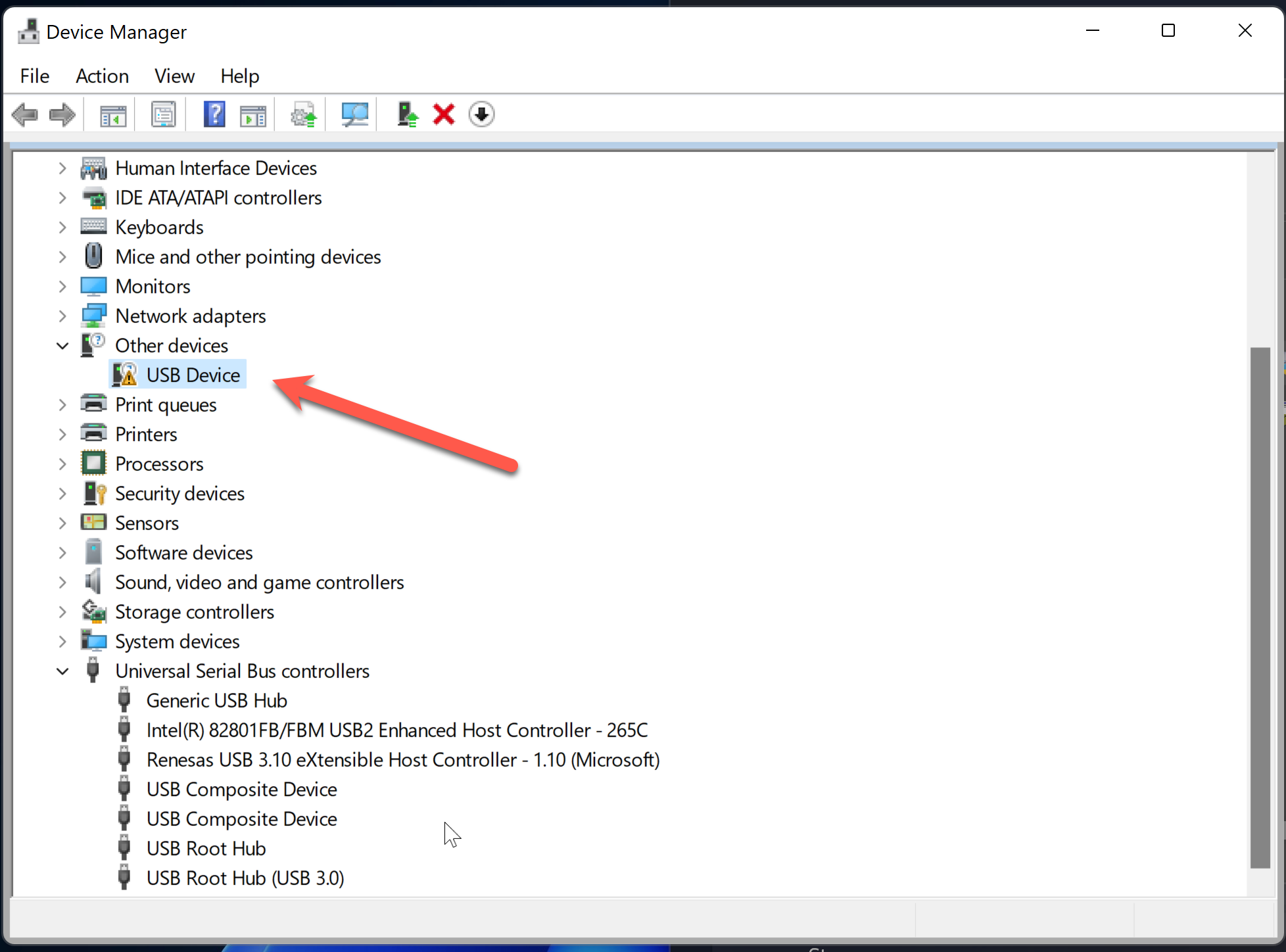Image resolution: width=1286 pixels, height=952 pixels.
Task: Expand Sound, video and game controllers
Action: [62, 583]
